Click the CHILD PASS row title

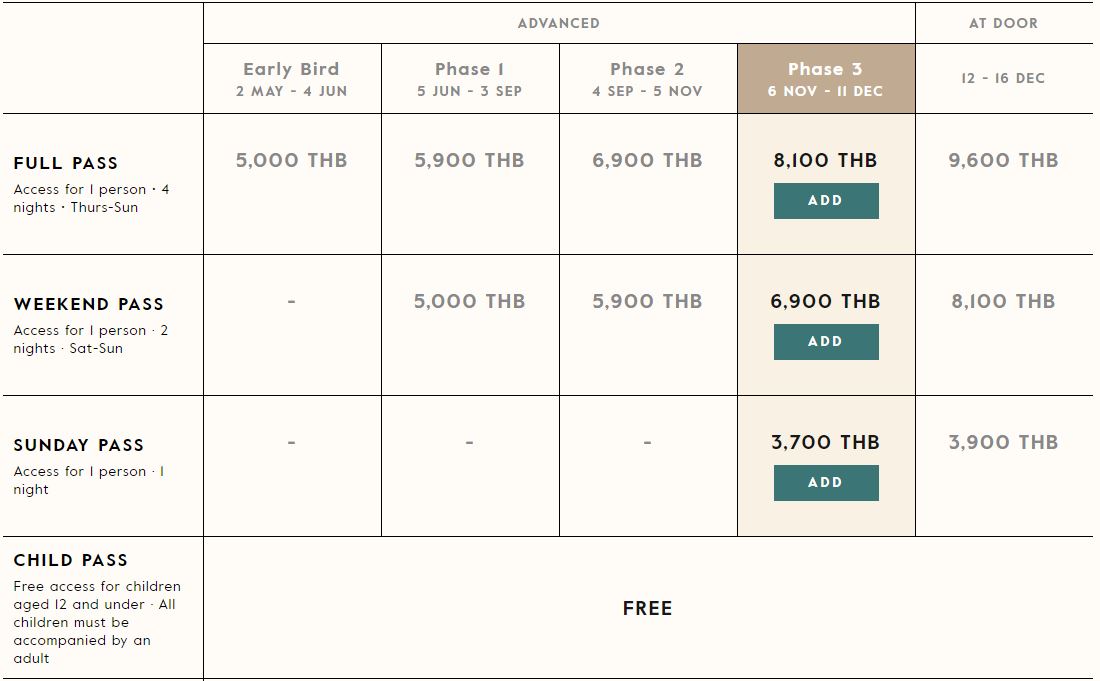(x=71, y=560)
